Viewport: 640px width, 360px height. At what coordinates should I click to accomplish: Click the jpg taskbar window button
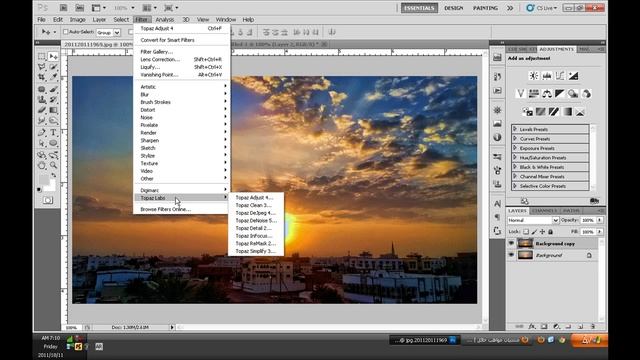tap(424, 340)
